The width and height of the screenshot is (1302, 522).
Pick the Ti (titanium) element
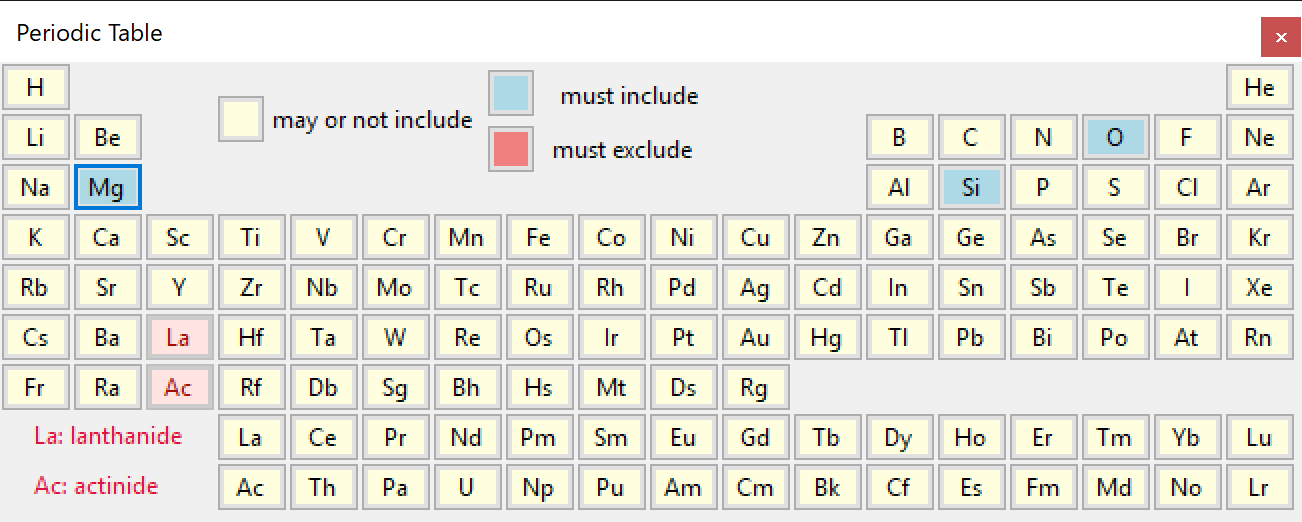[x=251, y=237]
